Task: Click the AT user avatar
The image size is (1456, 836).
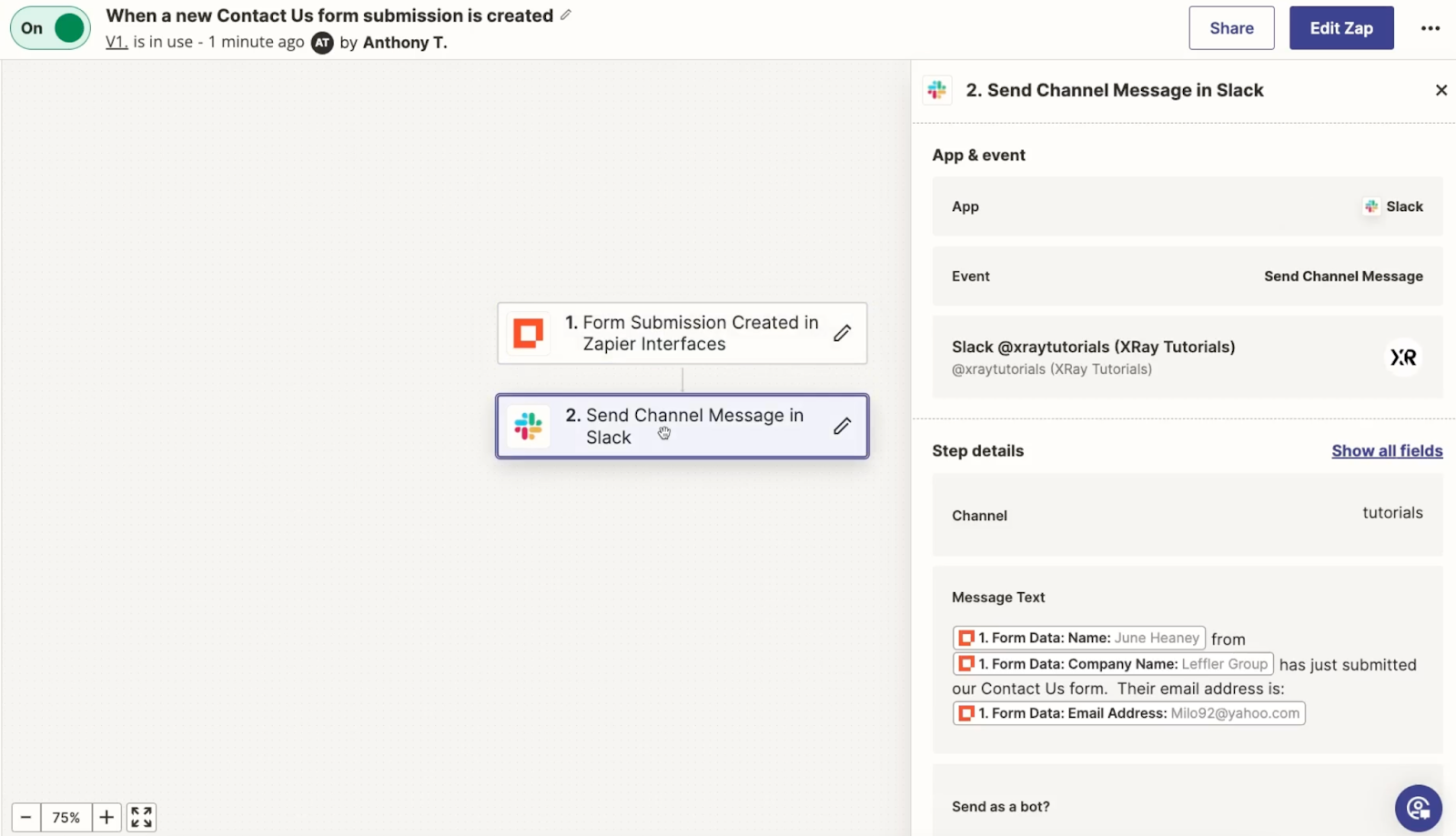Action: (322, 43)
